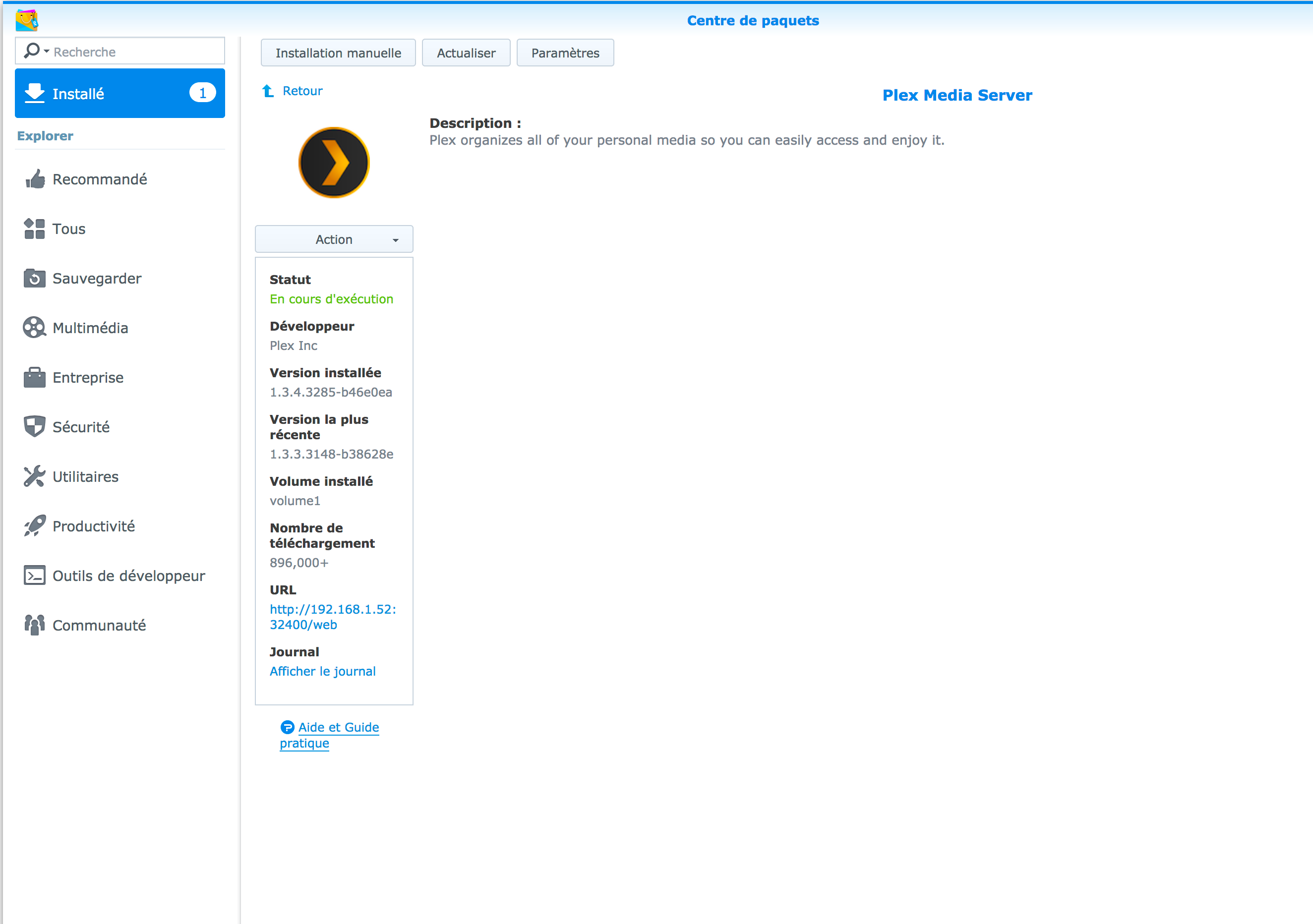Click the volume1 value

[295, 501]
